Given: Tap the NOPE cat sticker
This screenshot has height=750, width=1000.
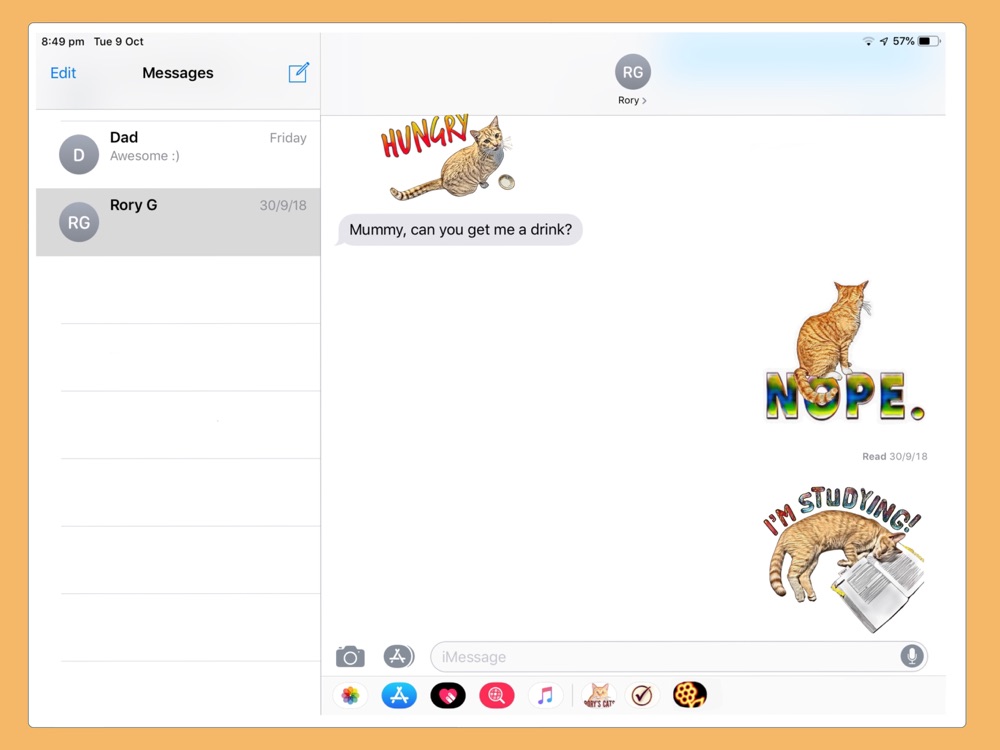Looking at the screenshot, I should tap(844, 351).
